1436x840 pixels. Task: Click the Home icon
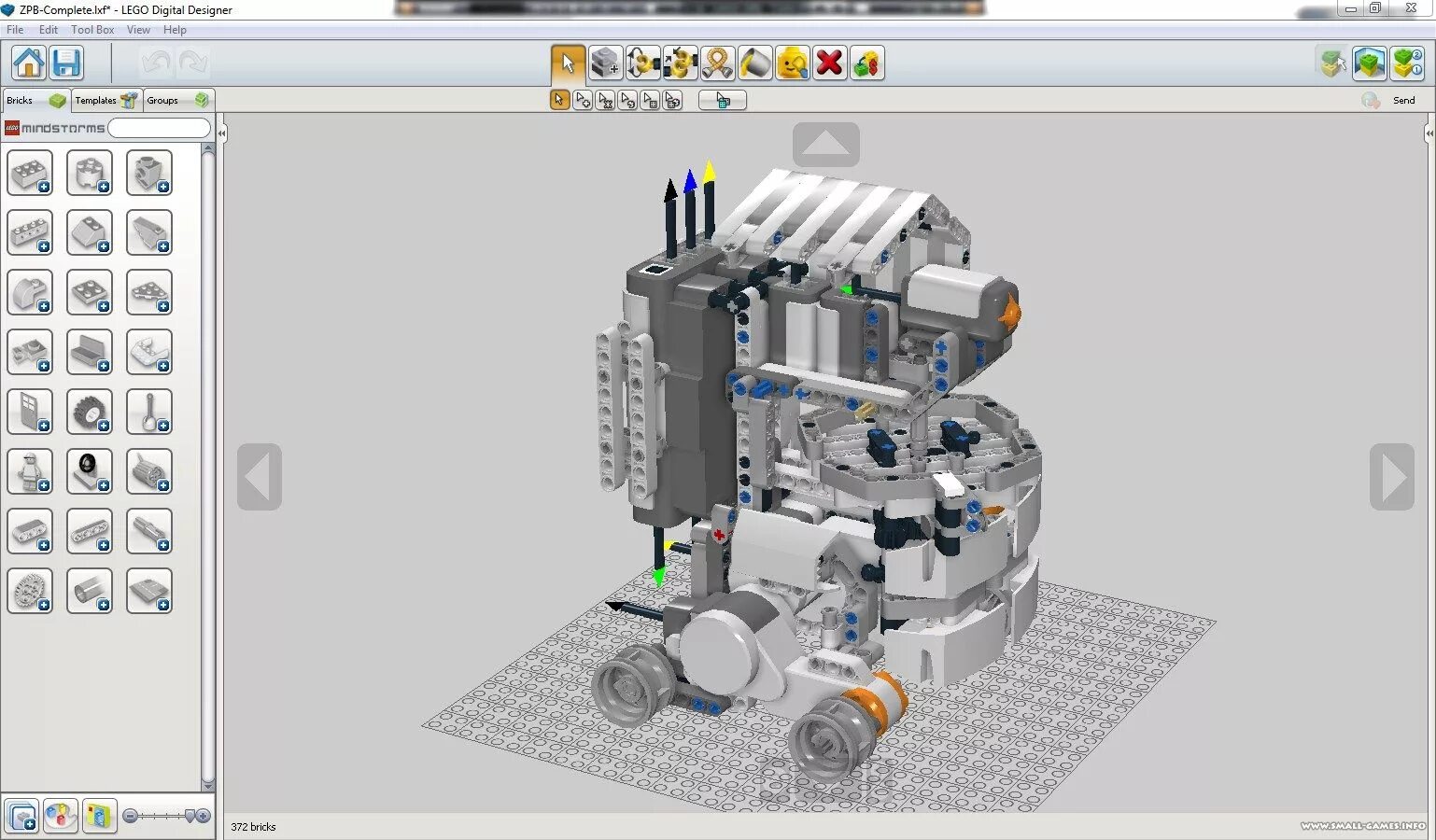[x=29, y=63]
